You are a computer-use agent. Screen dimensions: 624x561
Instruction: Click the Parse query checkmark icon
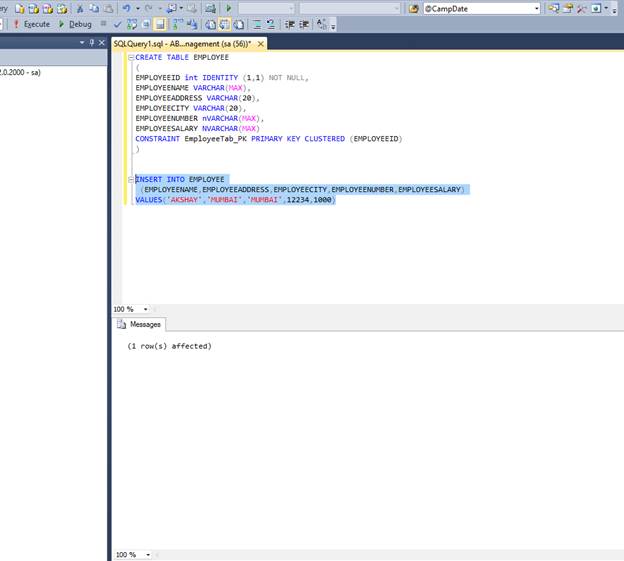click(118, 24)
